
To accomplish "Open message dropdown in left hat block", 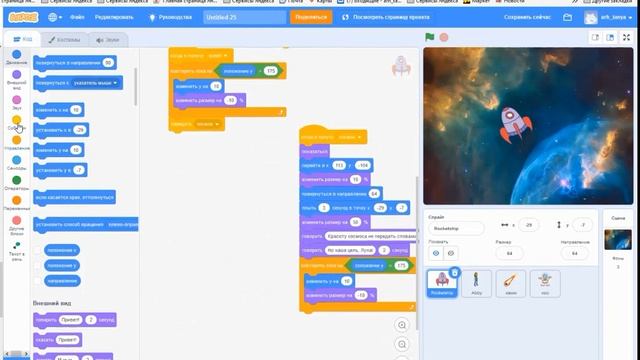I will [218, 56].
